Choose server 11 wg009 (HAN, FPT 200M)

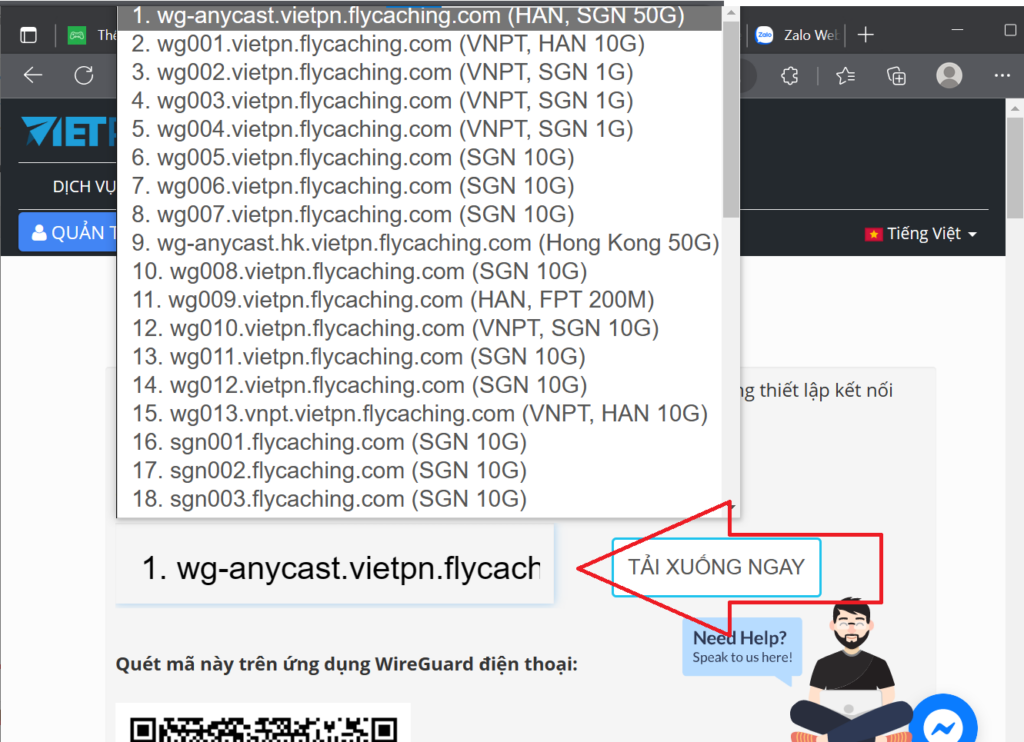pyautogui.click(x=419, y=300)
